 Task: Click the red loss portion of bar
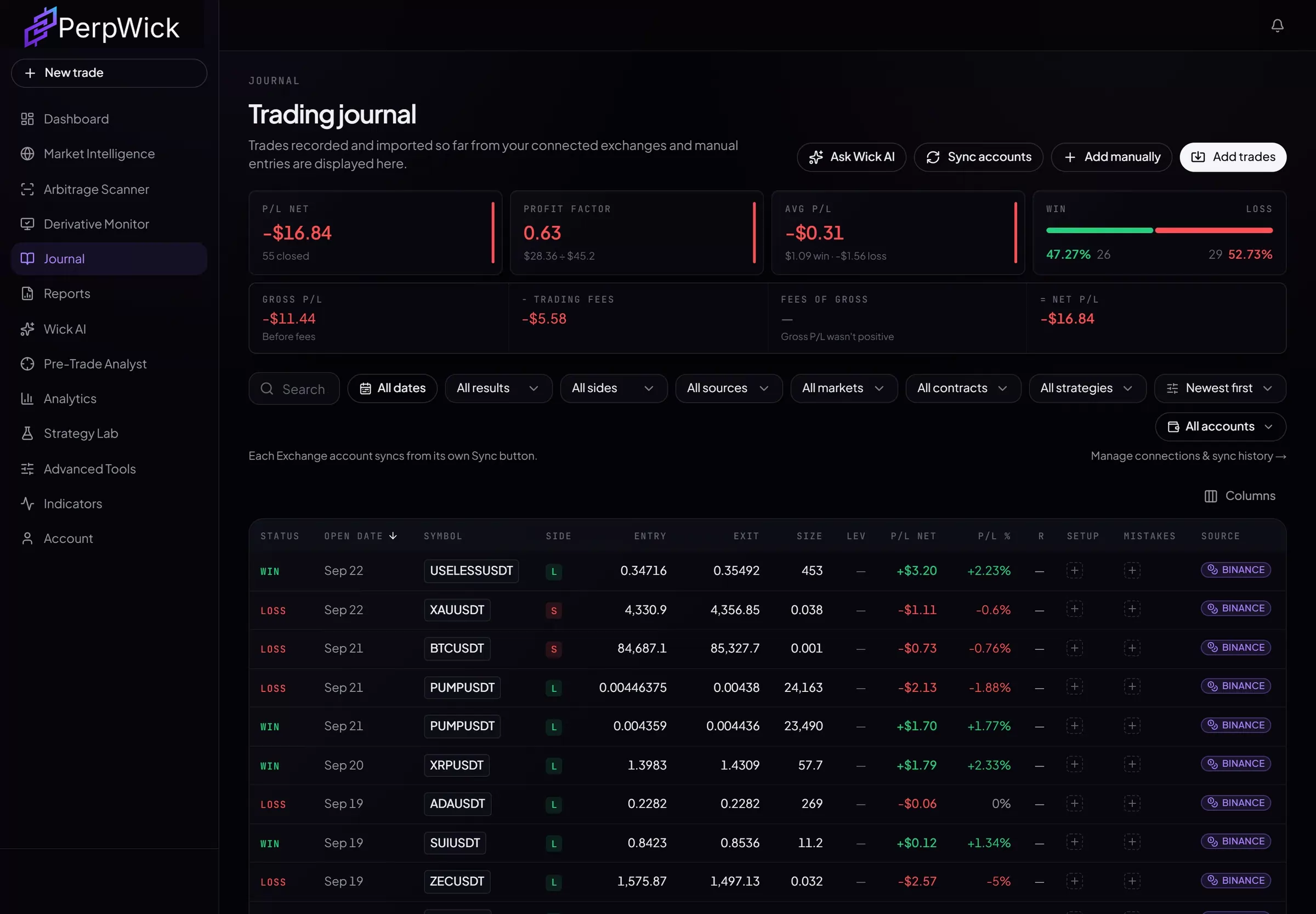coord(1213,230)
